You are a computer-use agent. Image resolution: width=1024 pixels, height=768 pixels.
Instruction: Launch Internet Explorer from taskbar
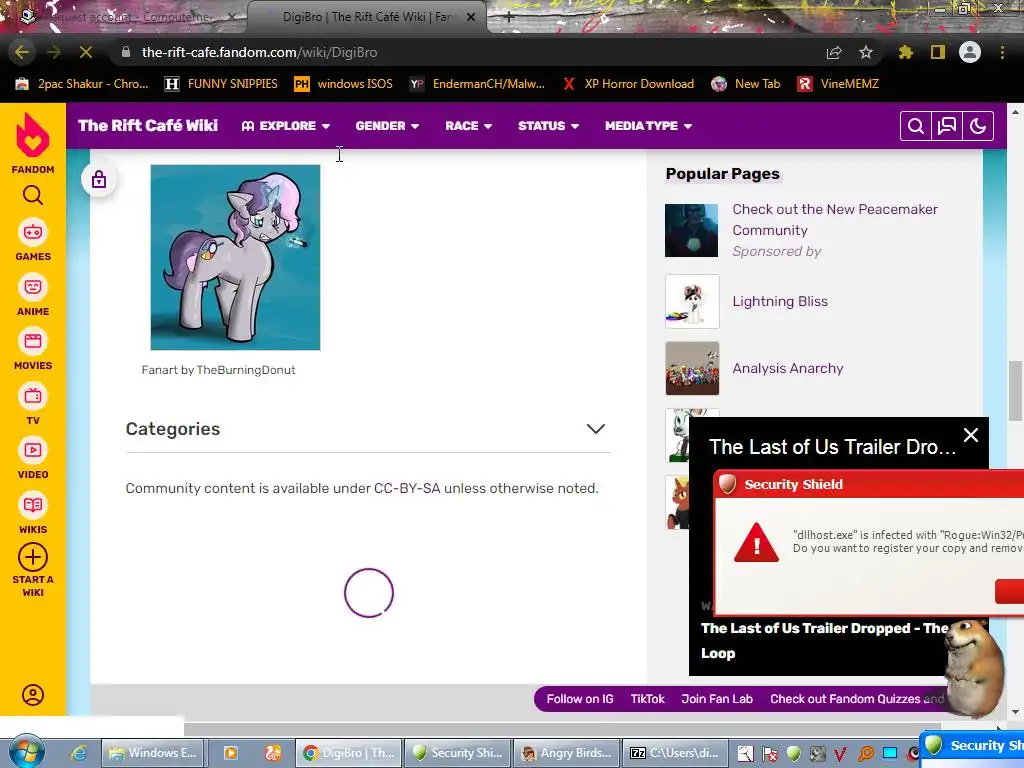tap(79, 753)
